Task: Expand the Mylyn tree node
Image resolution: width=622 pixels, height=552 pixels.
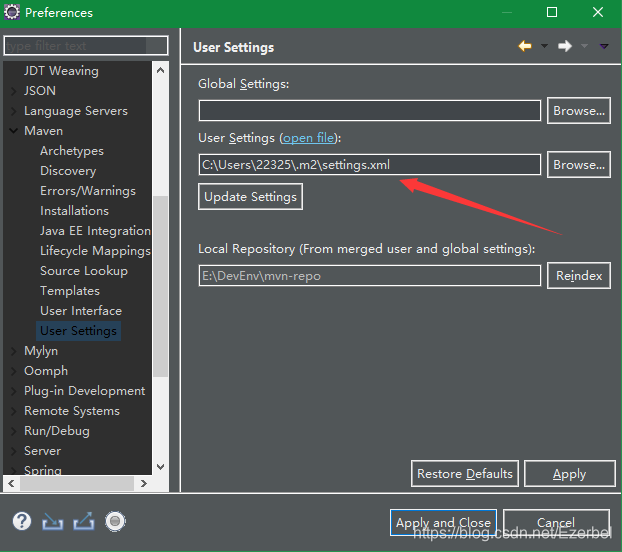Action: (x=13, y=351)
